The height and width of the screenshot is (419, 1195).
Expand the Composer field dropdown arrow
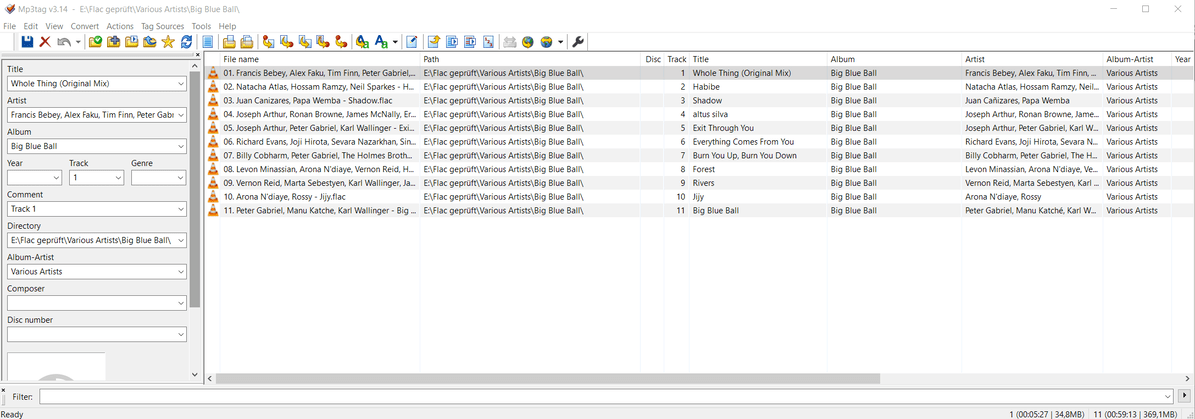click(x=181, y=302)
